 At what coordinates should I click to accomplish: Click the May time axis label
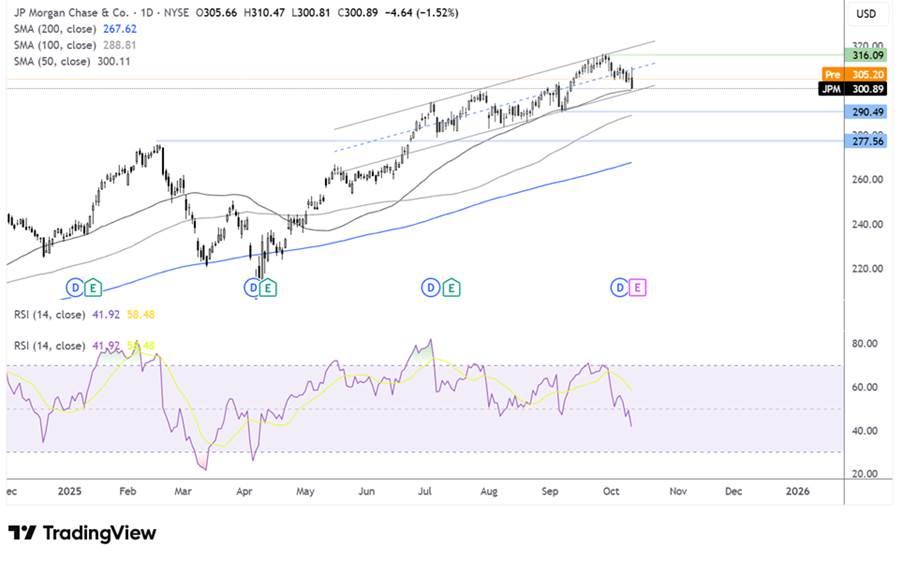point(305,491)
